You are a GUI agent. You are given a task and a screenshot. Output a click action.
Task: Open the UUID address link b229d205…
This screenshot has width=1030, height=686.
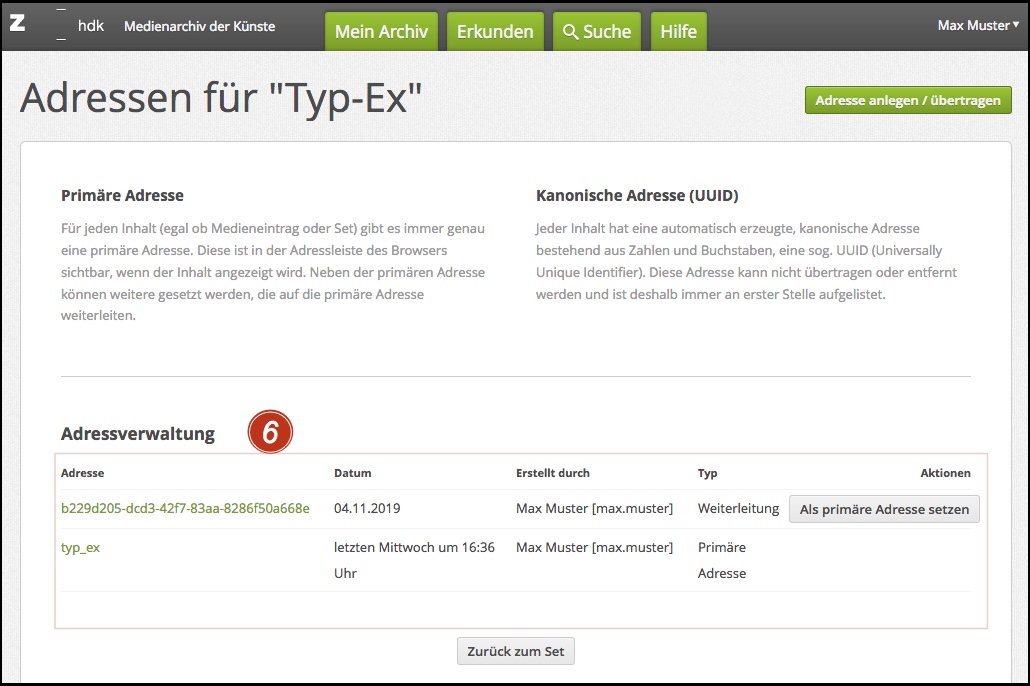(185, 508)
